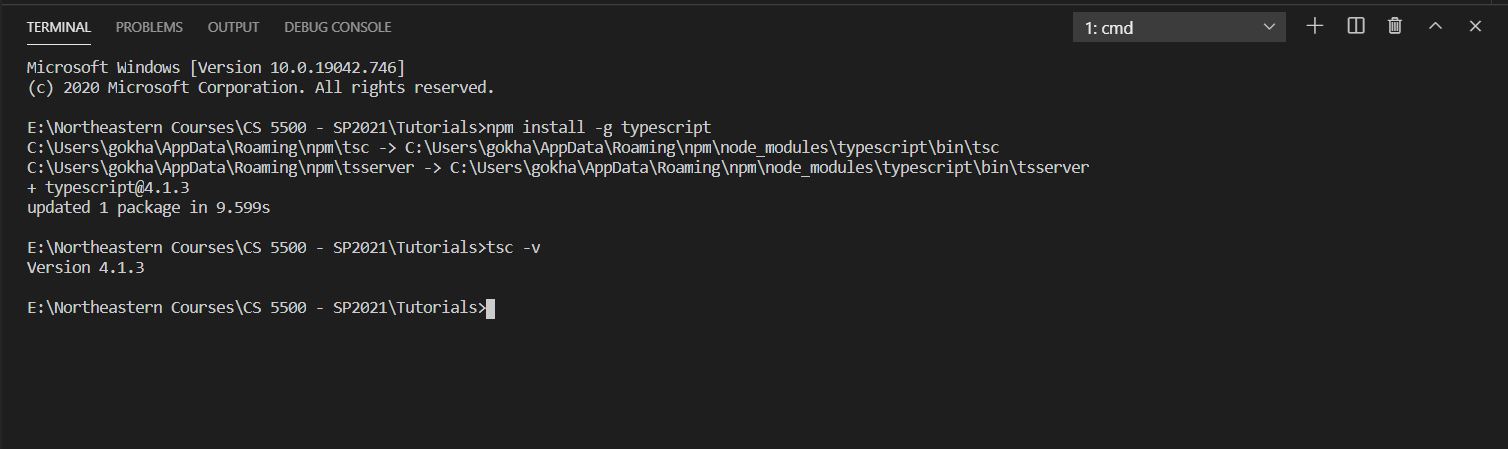
Task: Switch to the PROBLEMS tab
Action: 149,27
